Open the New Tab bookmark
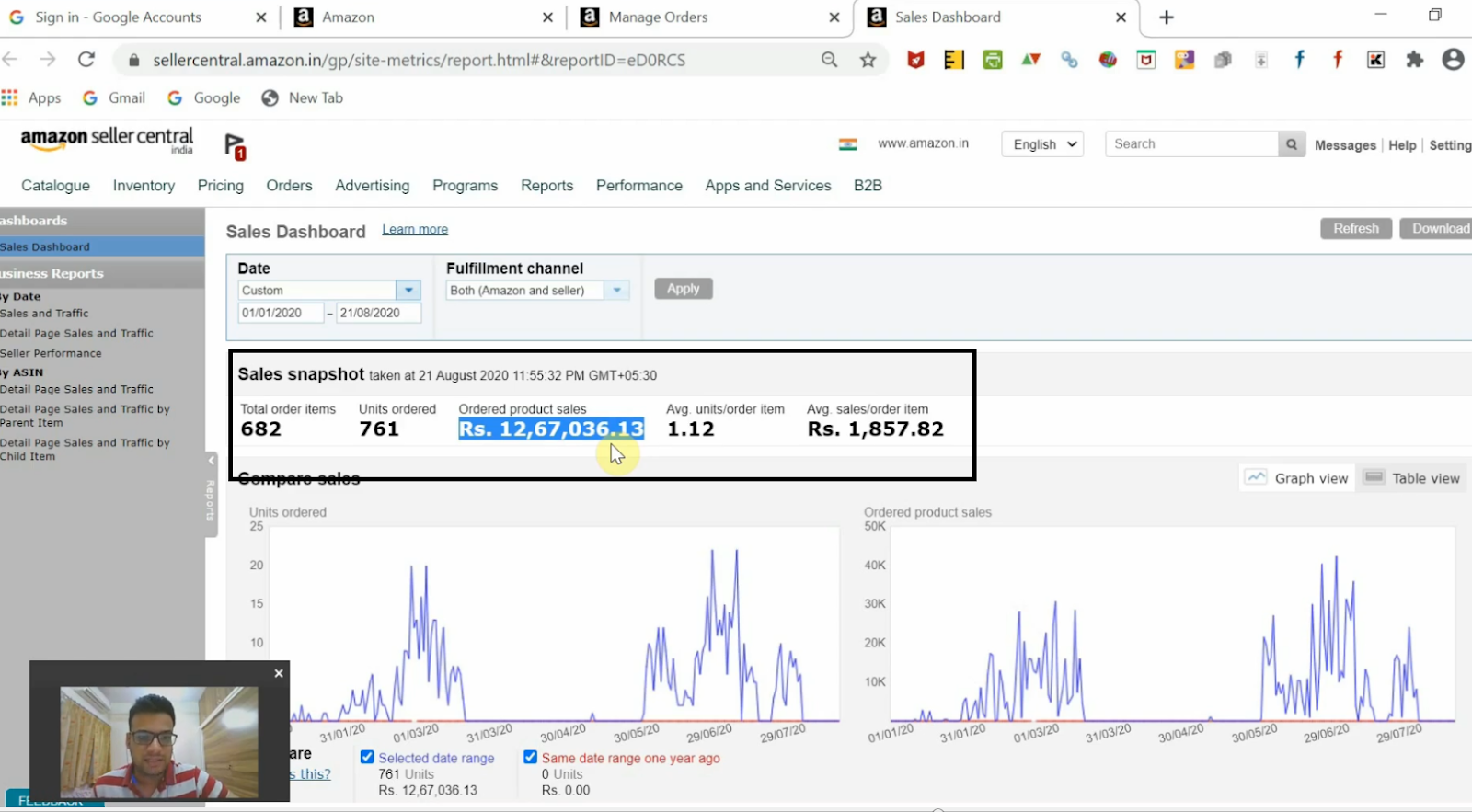The width and height of the screenshot is (1472, 812). click(303, 97)
